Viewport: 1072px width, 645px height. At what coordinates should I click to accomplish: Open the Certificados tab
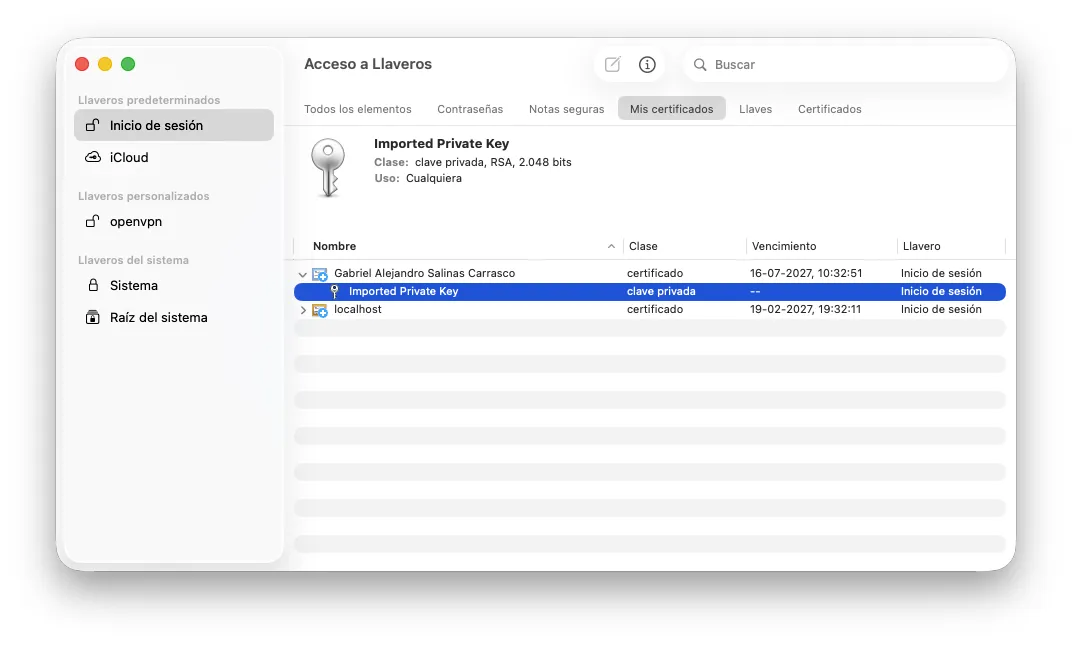pos(829,109)
